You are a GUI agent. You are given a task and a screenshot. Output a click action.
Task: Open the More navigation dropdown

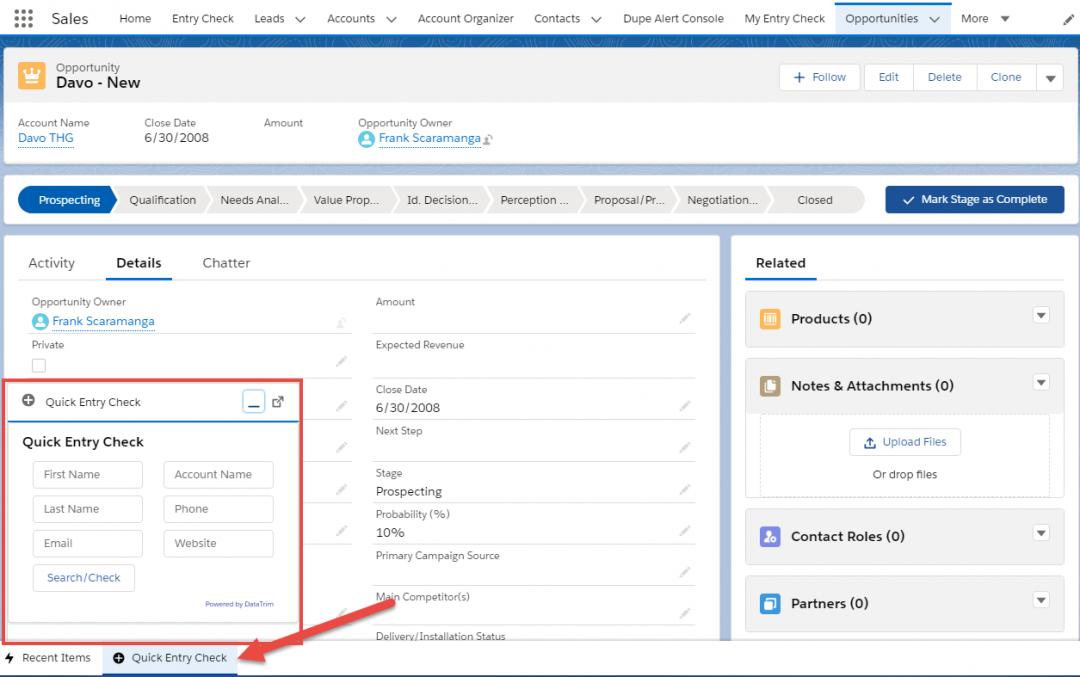[984, 17]
